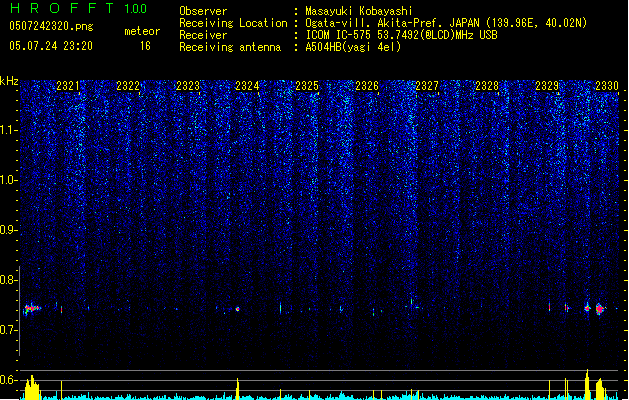629x400 pixels.
Task: Click the kHz axis unit label
Action: [x=9, y=81]
